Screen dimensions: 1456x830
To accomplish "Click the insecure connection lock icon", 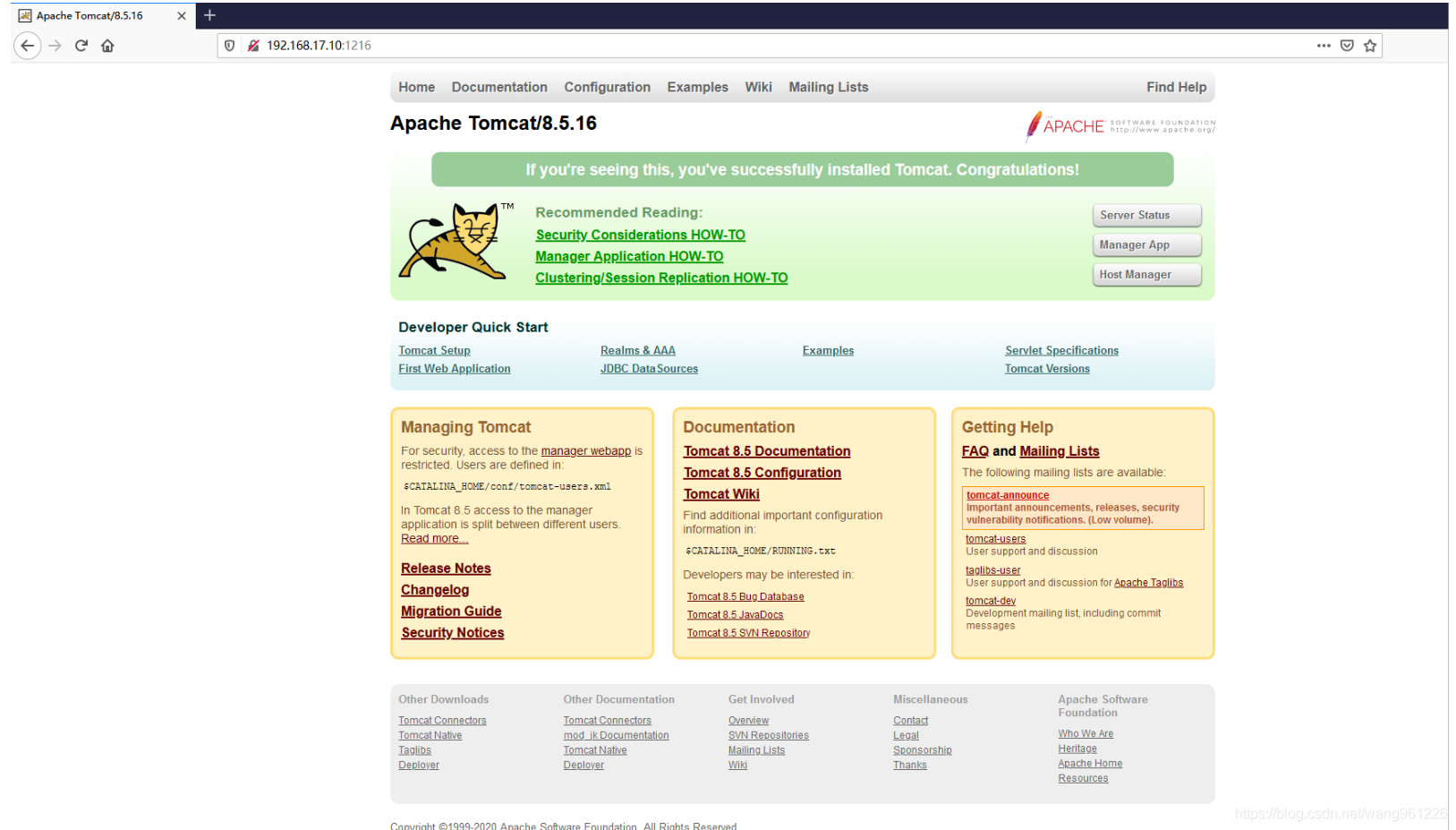I will coord(253,46).
